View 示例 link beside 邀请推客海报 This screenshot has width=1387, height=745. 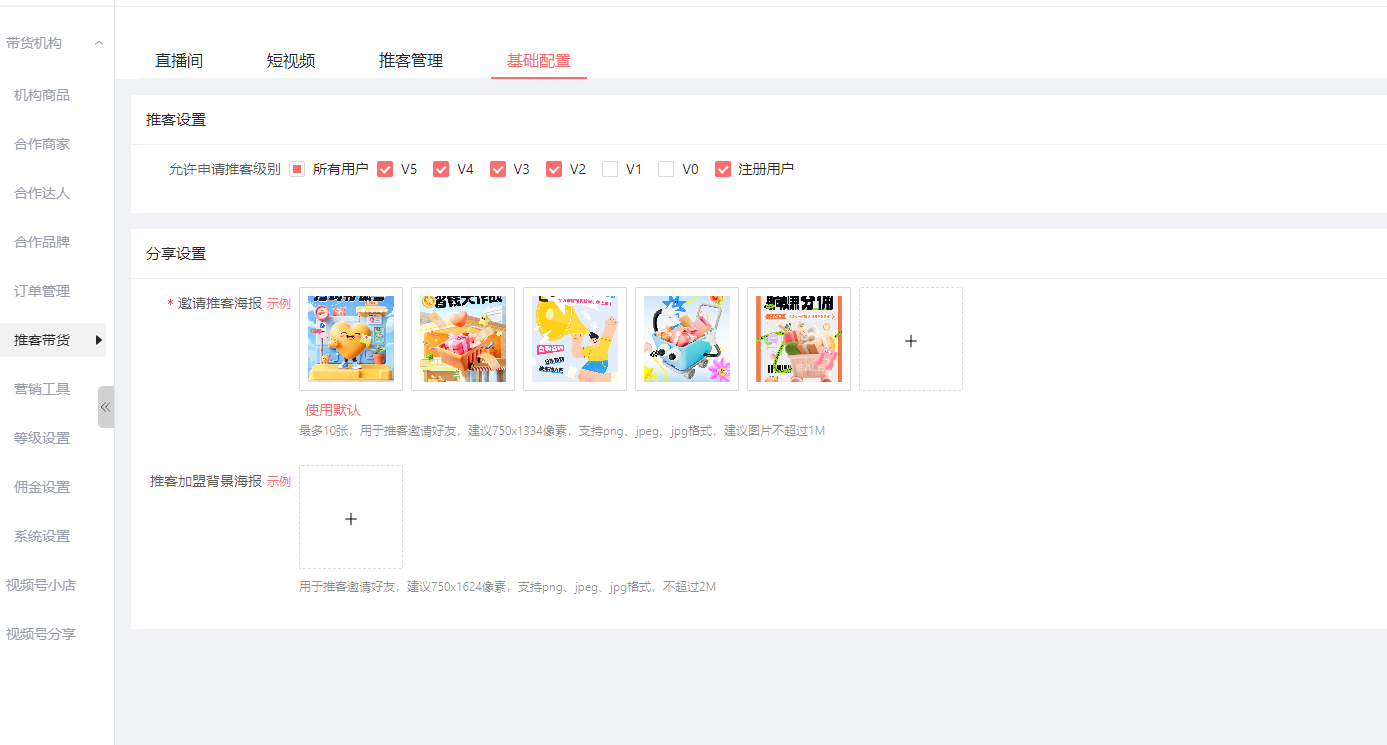click(278, 304)
